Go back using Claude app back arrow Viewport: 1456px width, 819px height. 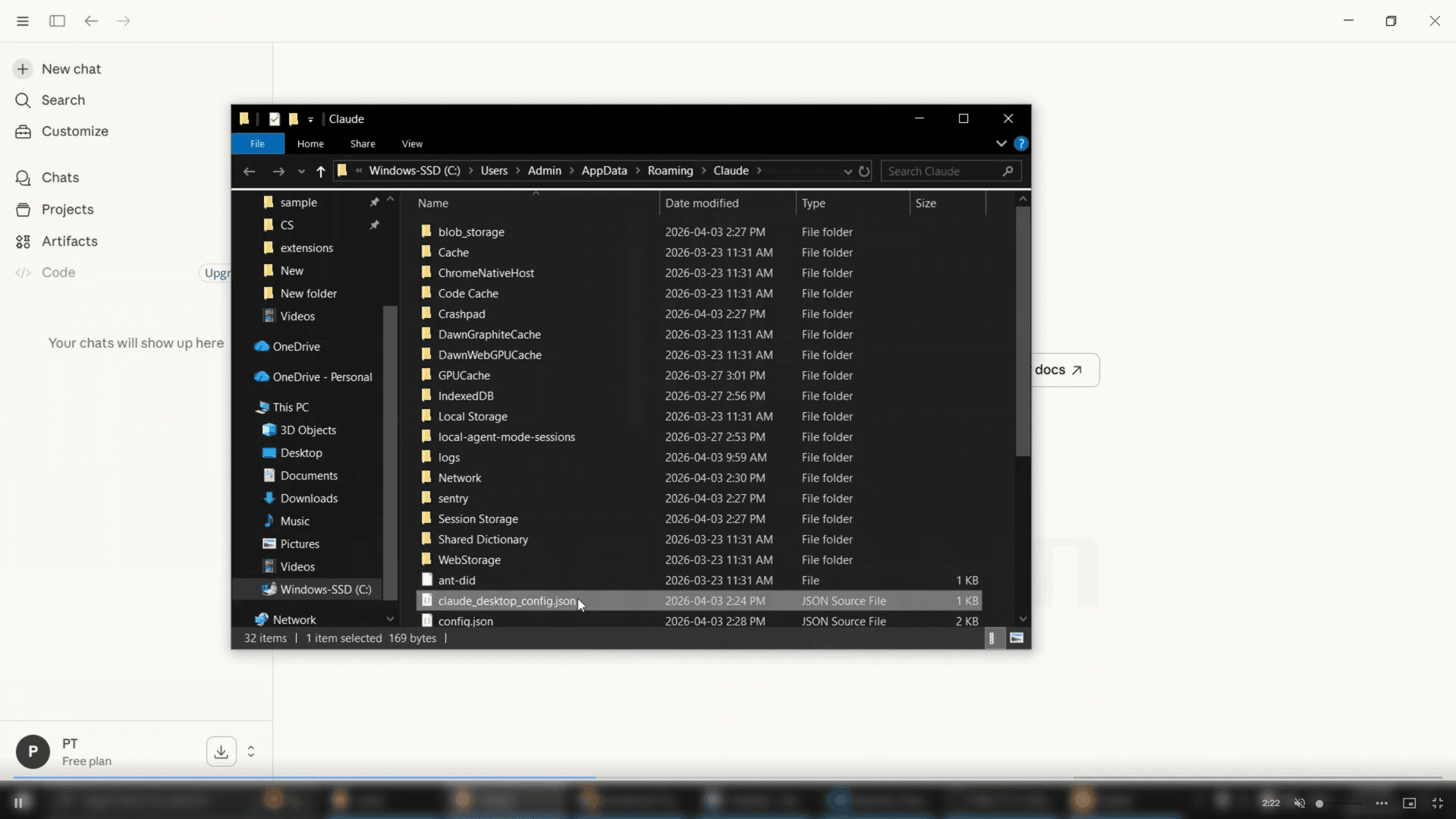point(91,21)
